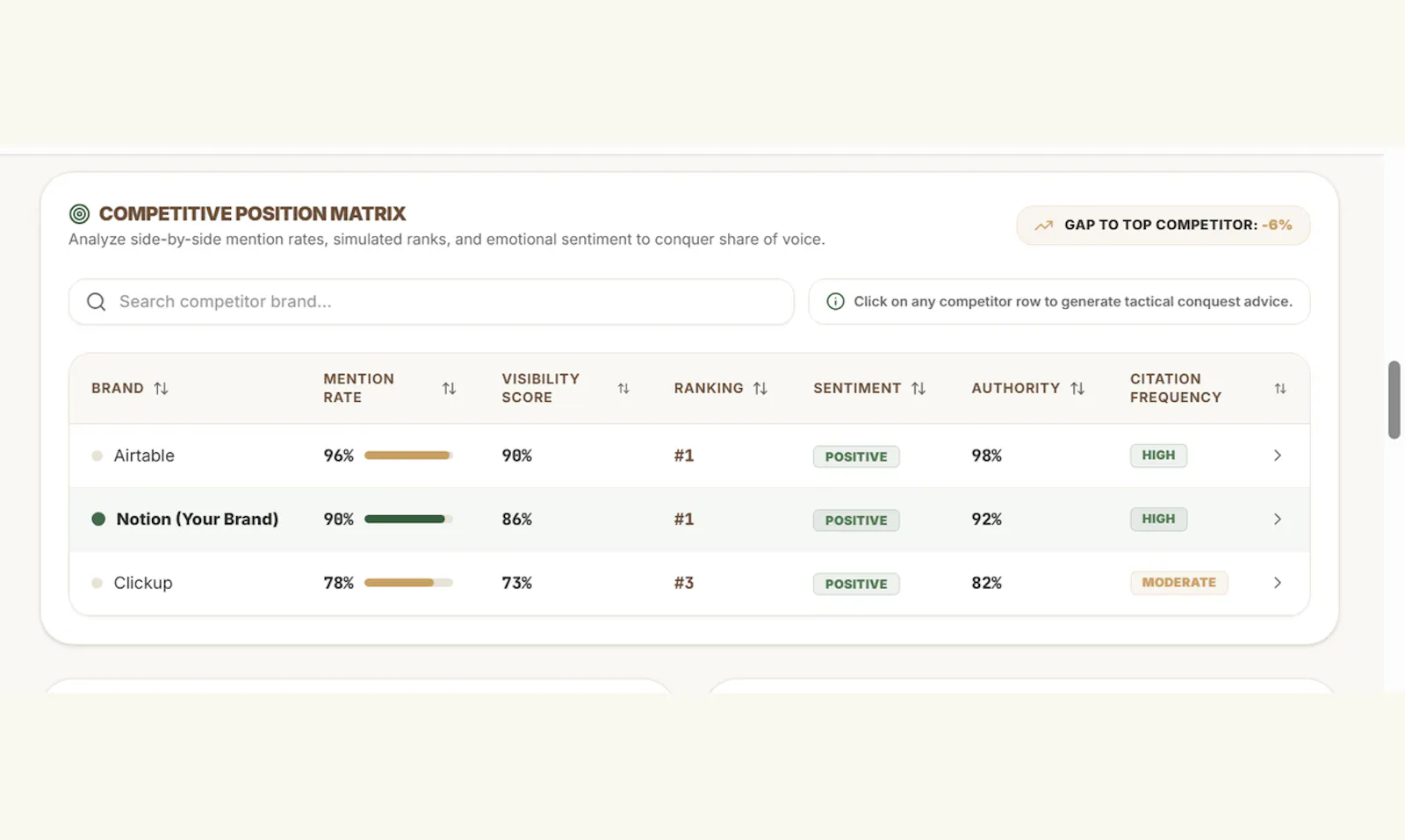
Task: Sort by Authority arrows icon
Action: (x=1077, y=388)
